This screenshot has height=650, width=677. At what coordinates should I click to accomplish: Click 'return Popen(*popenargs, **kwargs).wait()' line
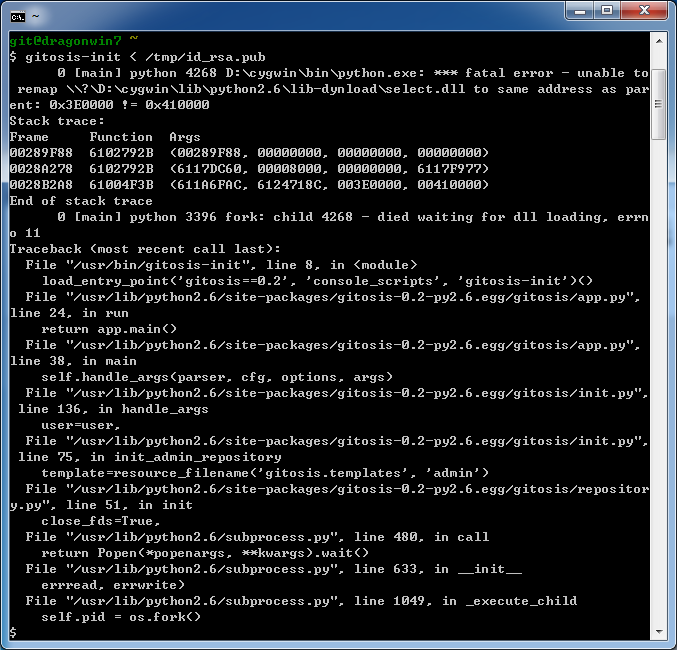click(x=205, y=553)
